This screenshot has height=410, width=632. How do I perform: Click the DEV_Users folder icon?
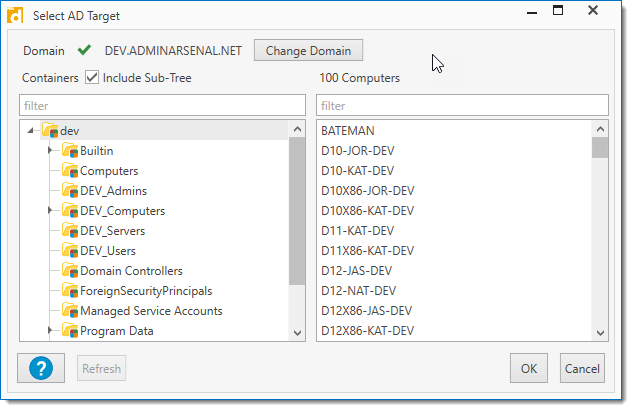70,251
